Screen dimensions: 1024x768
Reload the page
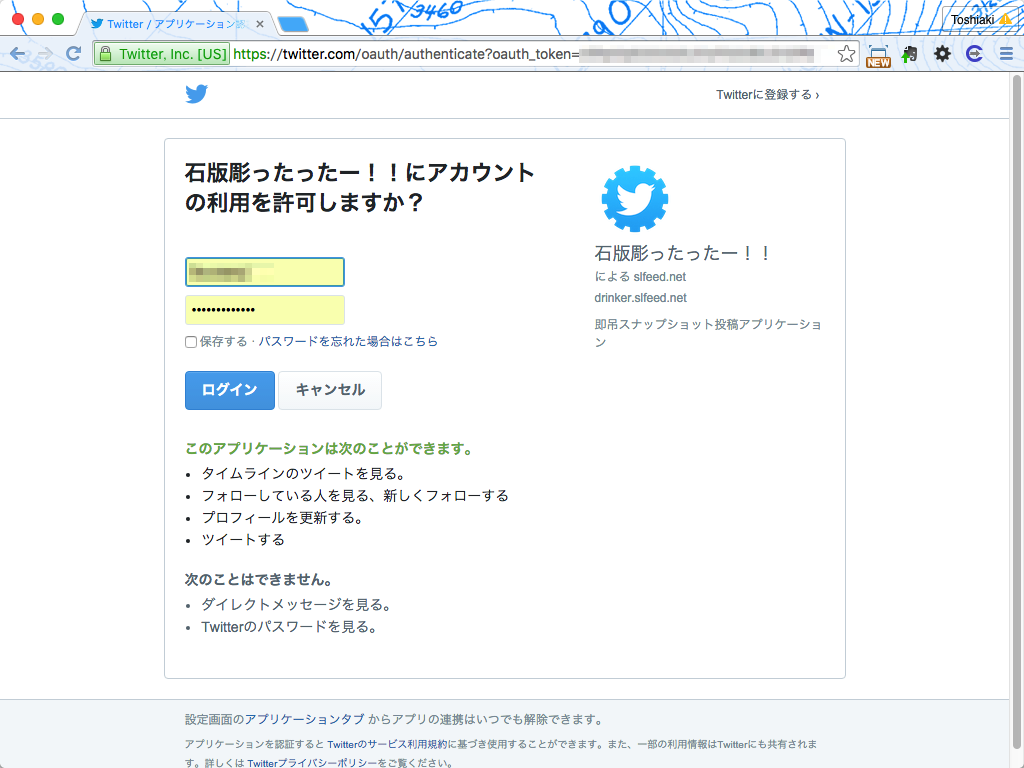[74, 54]
